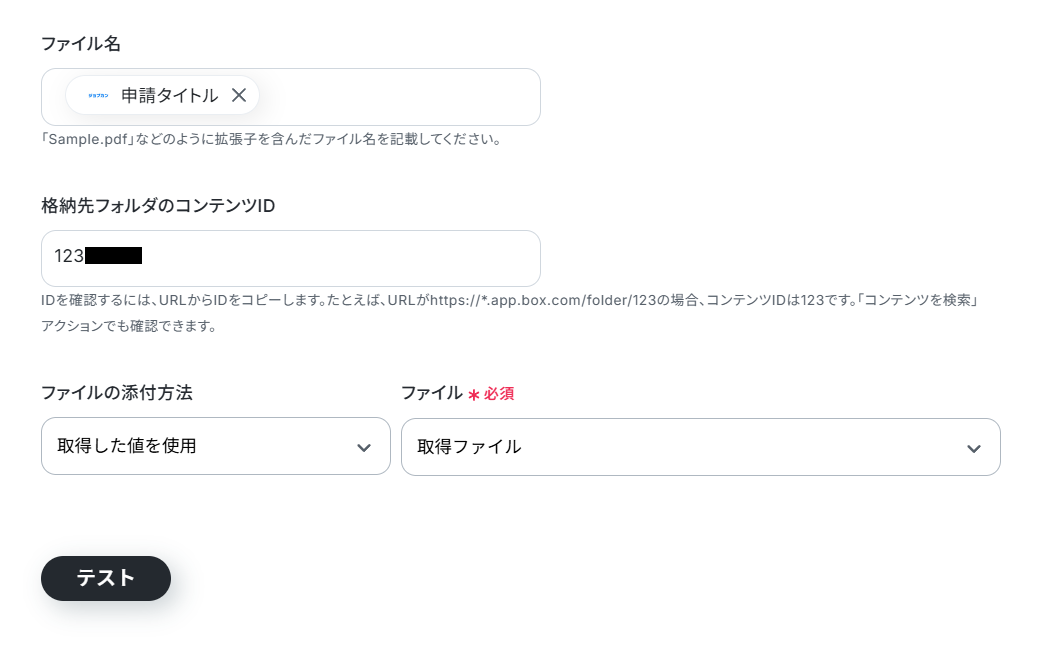Open the 取得ファイル dropdown
Screen dimensions: 1052x650
pyautogui.click(x=700, y=447)
